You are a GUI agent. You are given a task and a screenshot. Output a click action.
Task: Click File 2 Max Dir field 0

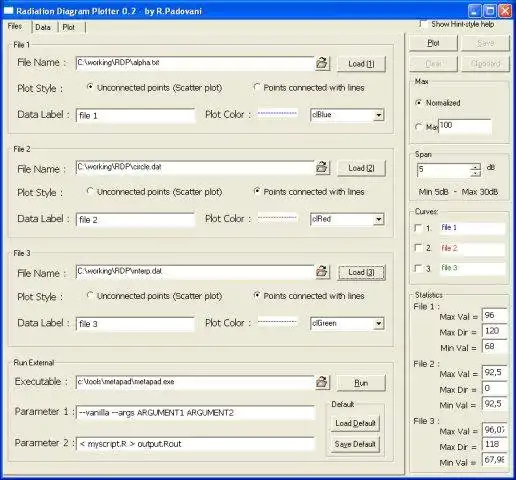(x=495, y=389)
